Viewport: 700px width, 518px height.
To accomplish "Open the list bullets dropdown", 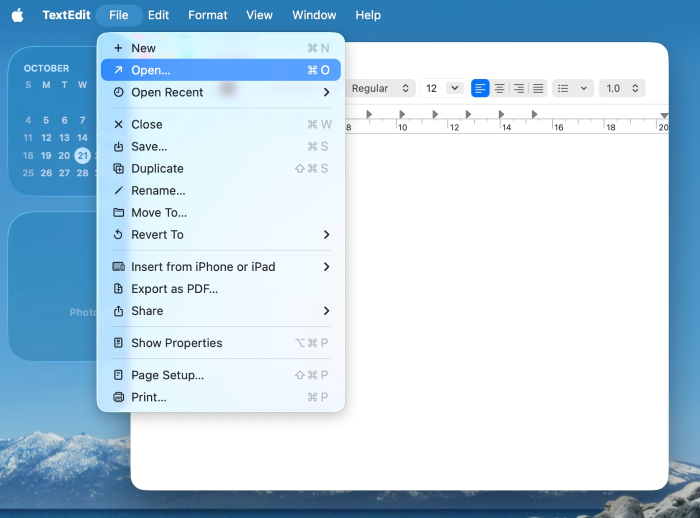I will 572,88.
